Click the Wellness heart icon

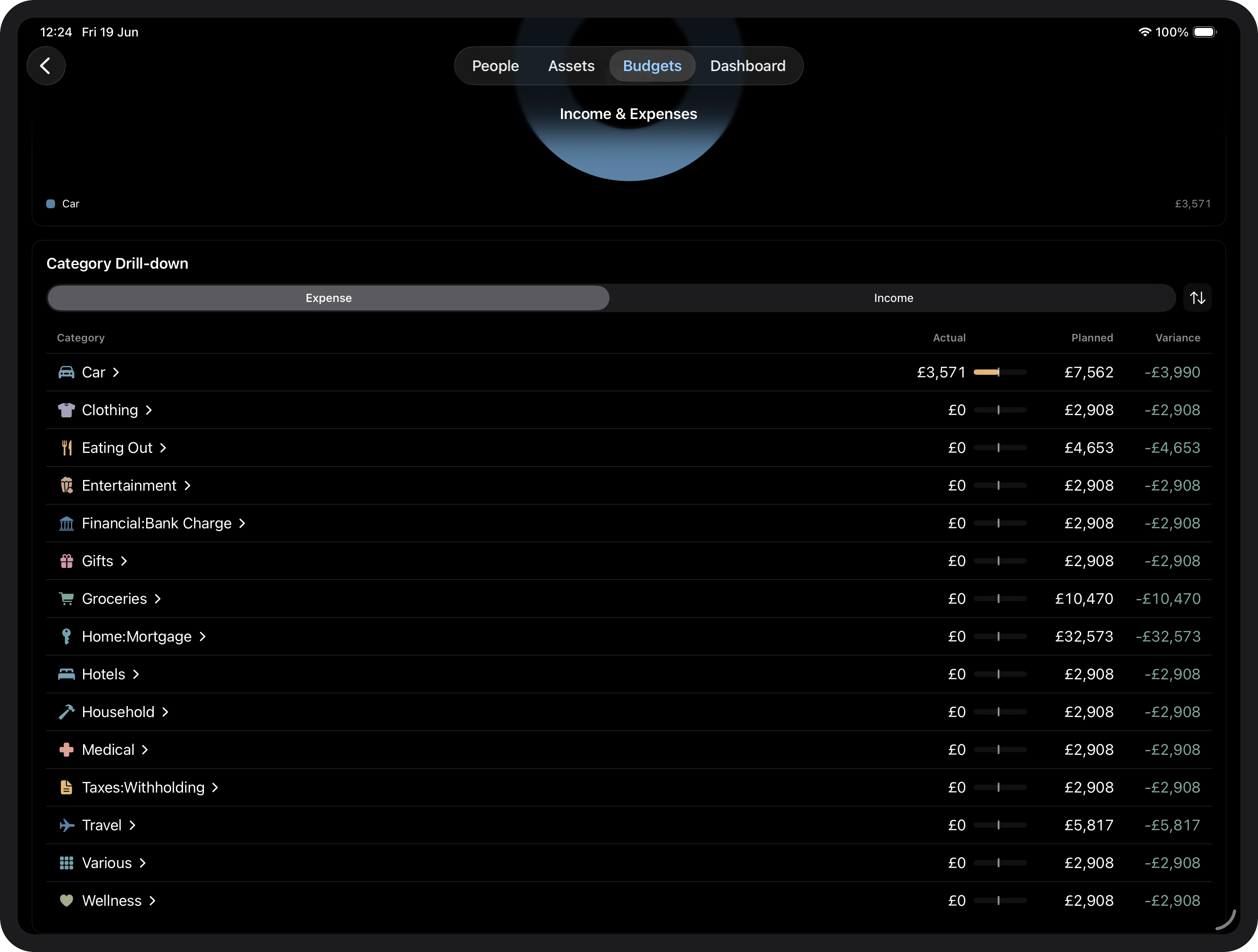[x=67, y=901]
